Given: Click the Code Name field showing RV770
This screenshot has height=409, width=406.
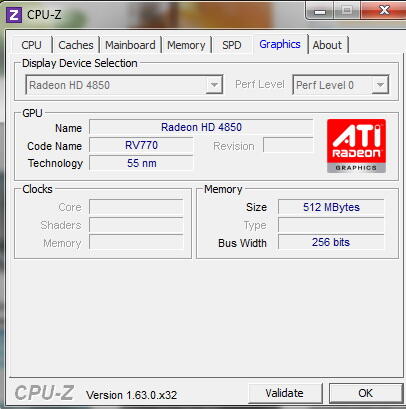Looking at the screenshot, I should (141, 145).
